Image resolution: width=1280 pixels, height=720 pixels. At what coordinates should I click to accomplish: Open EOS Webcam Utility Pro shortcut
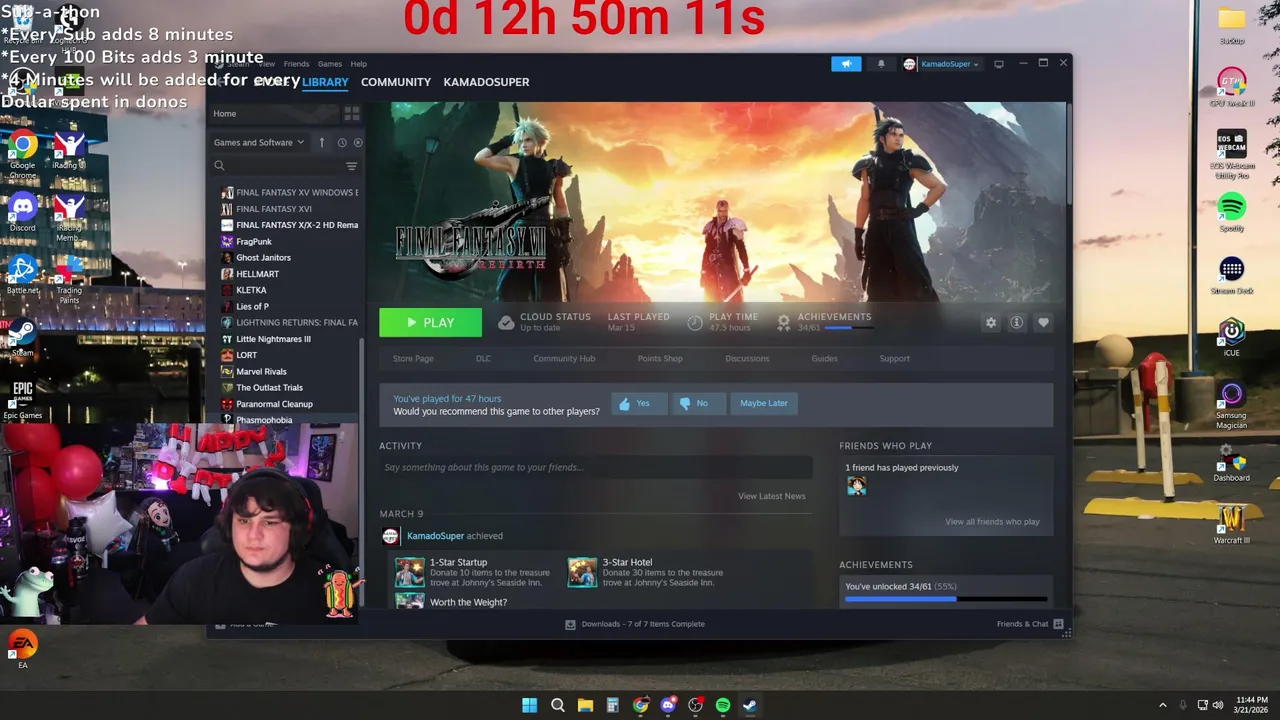pyautogui.click(x=1232, y=155)
